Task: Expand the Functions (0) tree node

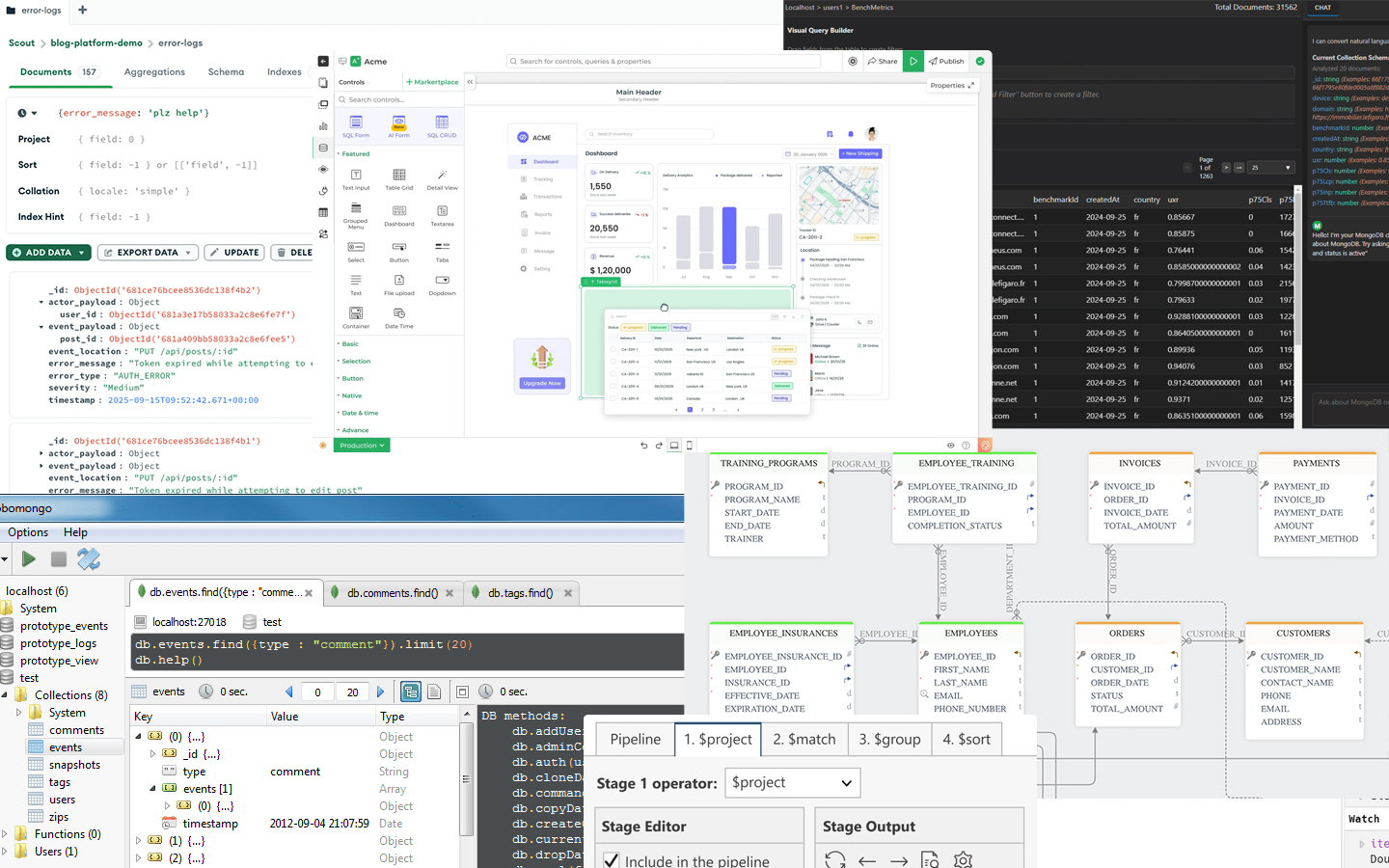Action: (5, 834)
